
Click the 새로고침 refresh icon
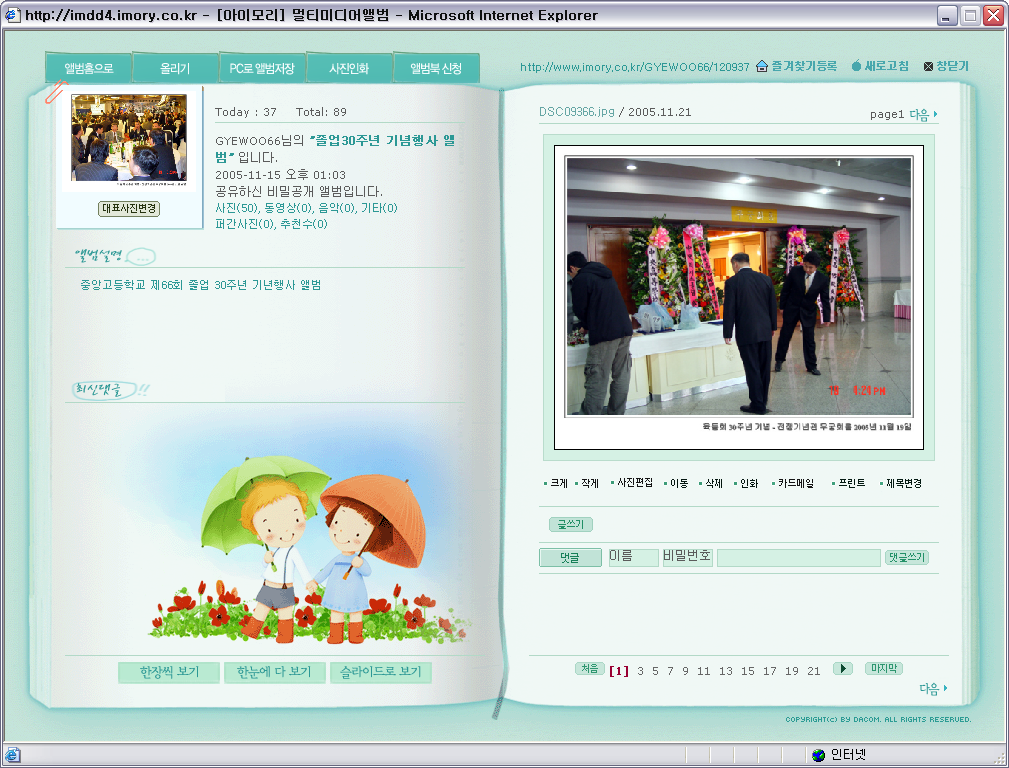point(856,66)
